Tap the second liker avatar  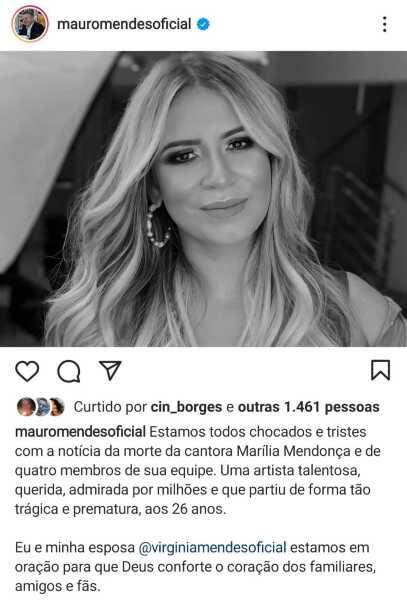point(42,407)
